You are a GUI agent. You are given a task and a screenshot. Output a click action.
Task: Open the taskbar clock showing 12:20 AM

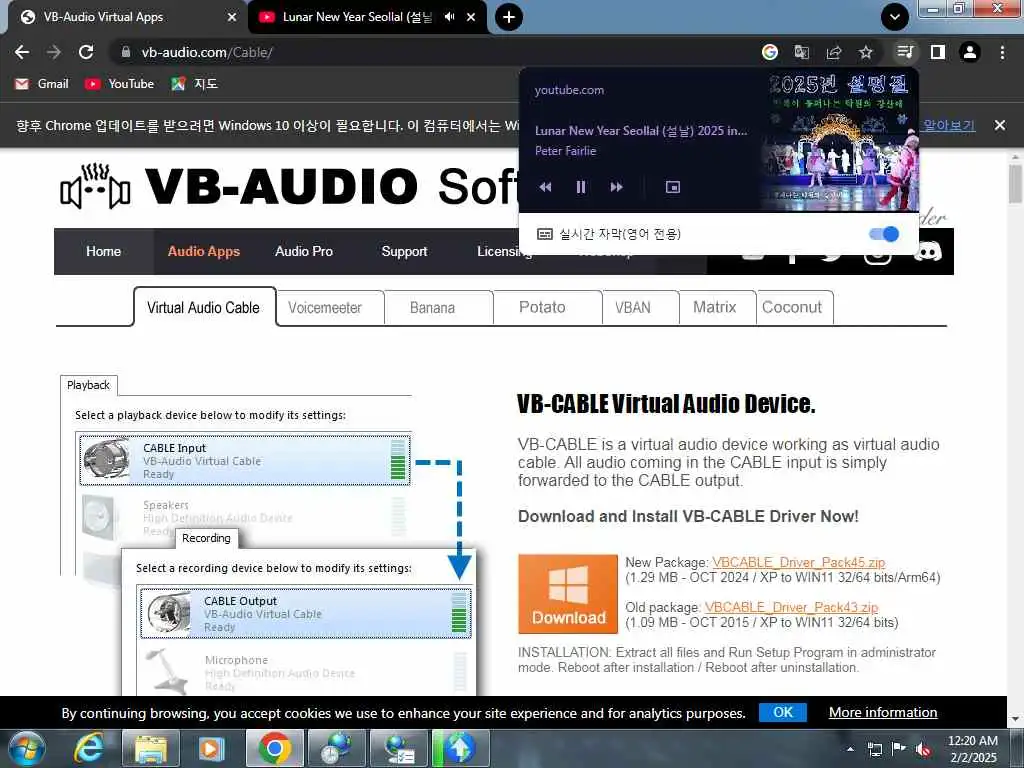(972, 749)
